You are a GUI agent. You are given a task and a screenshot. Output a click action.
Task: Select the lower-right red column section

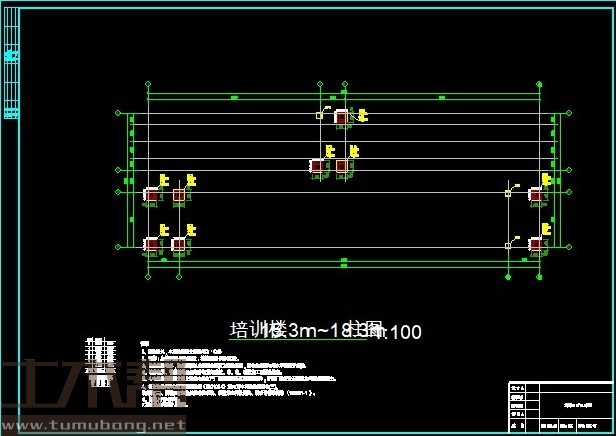pos(536,243)
